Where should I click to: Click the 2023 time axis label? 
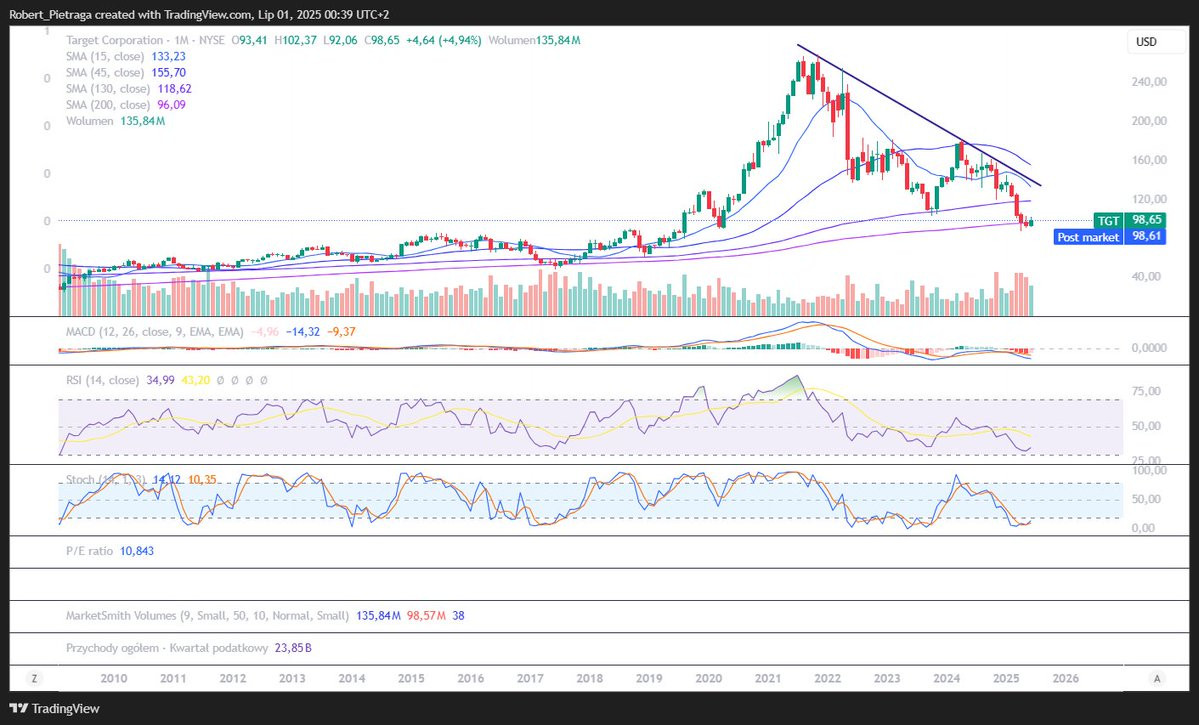(887, 678)
